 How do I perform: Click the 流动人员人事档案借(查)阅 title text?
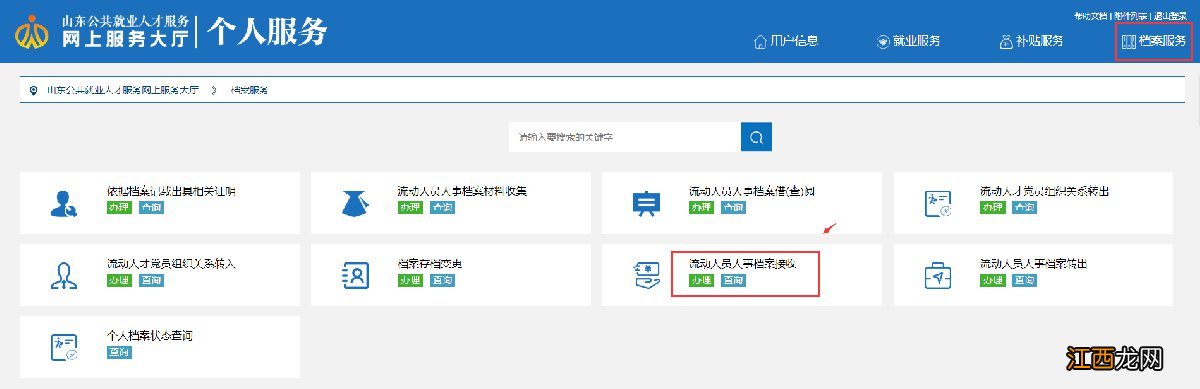(x=753, y=190)
